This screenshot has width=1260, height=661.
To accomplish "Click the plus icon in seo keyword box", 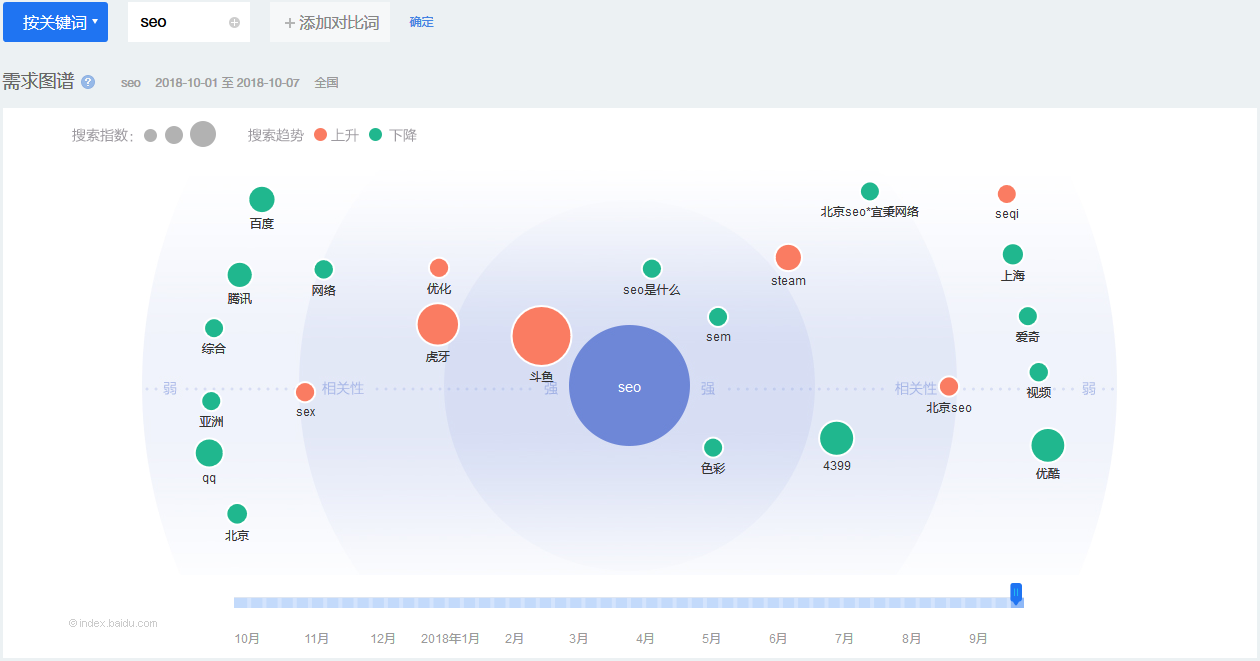I will click(x=234, y=22).
